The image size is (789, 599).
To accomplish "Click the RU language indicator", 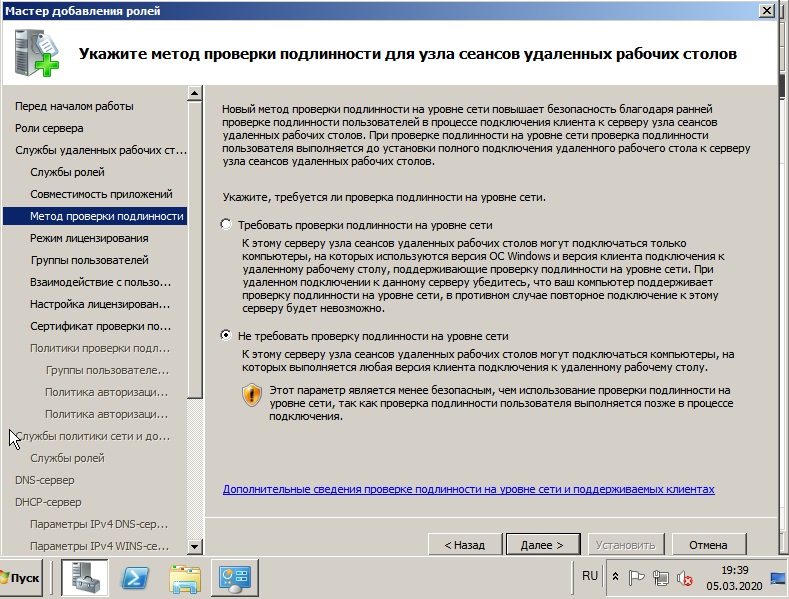I will pyautogui.click(x=590, y=576).
